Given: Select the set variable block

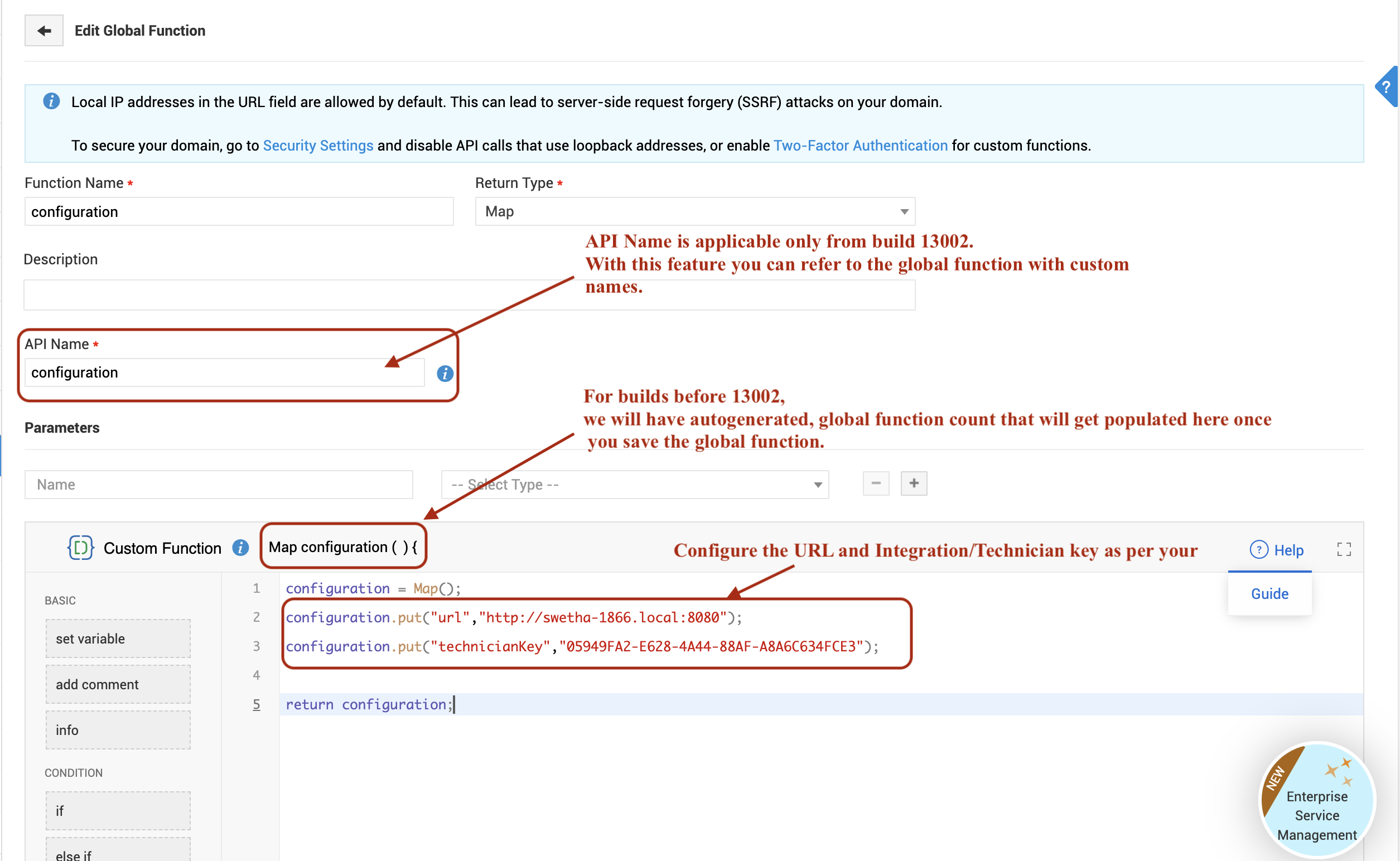Looking at the screenshot, I should (118, 639).
